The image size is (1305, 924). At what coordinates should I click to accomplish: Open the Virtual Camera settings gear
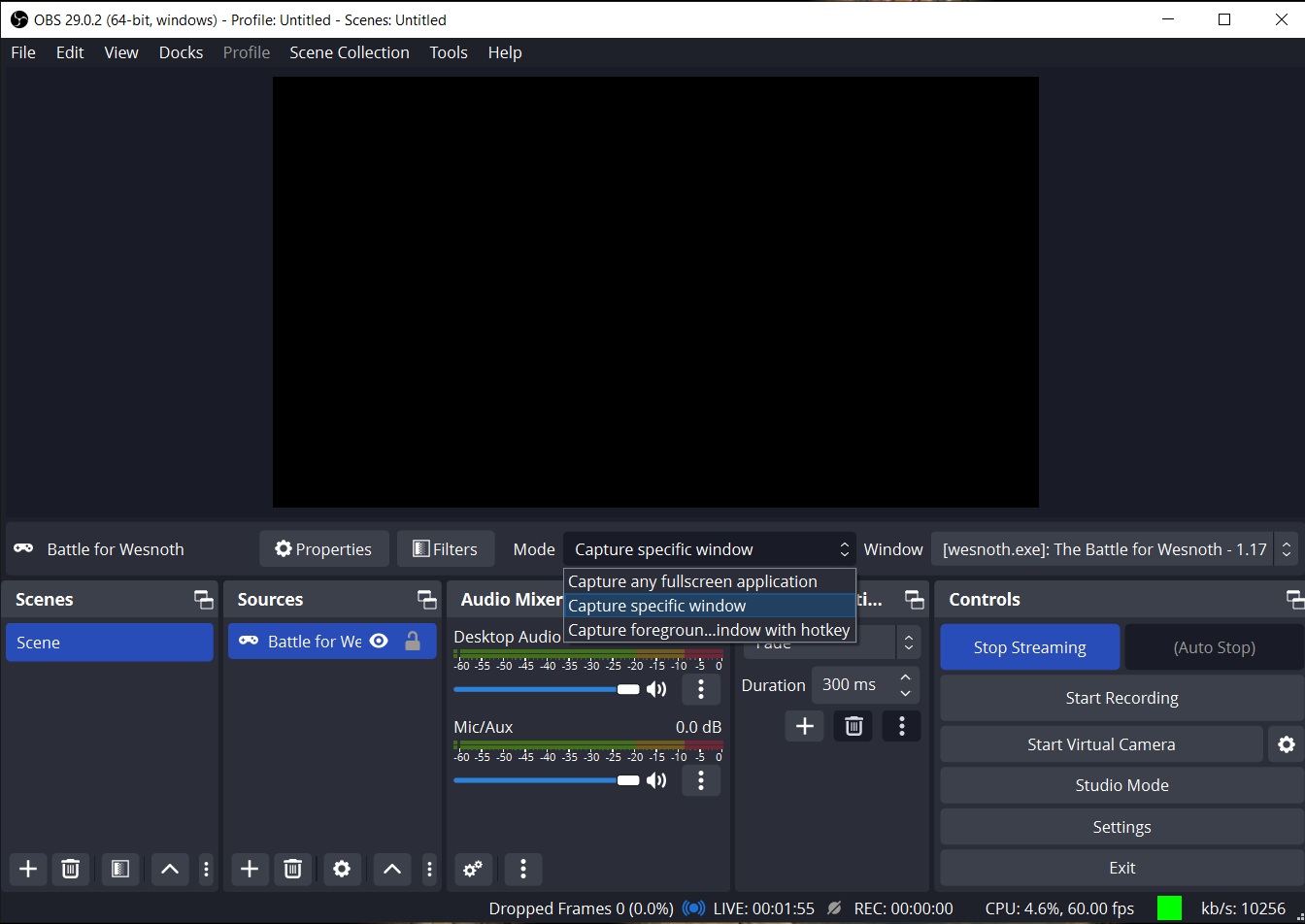[1287, 743]
